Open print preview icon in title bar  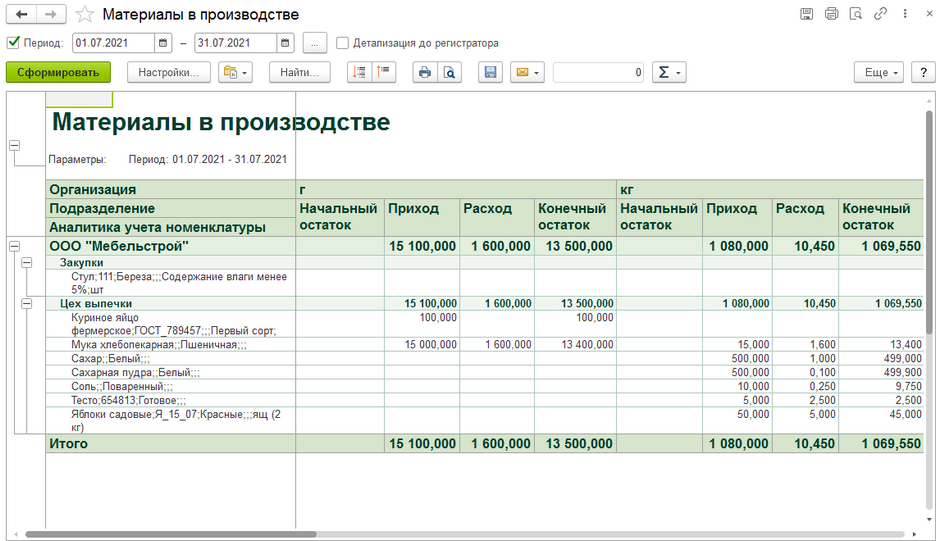pyautogui.click(x=856, y=14)
